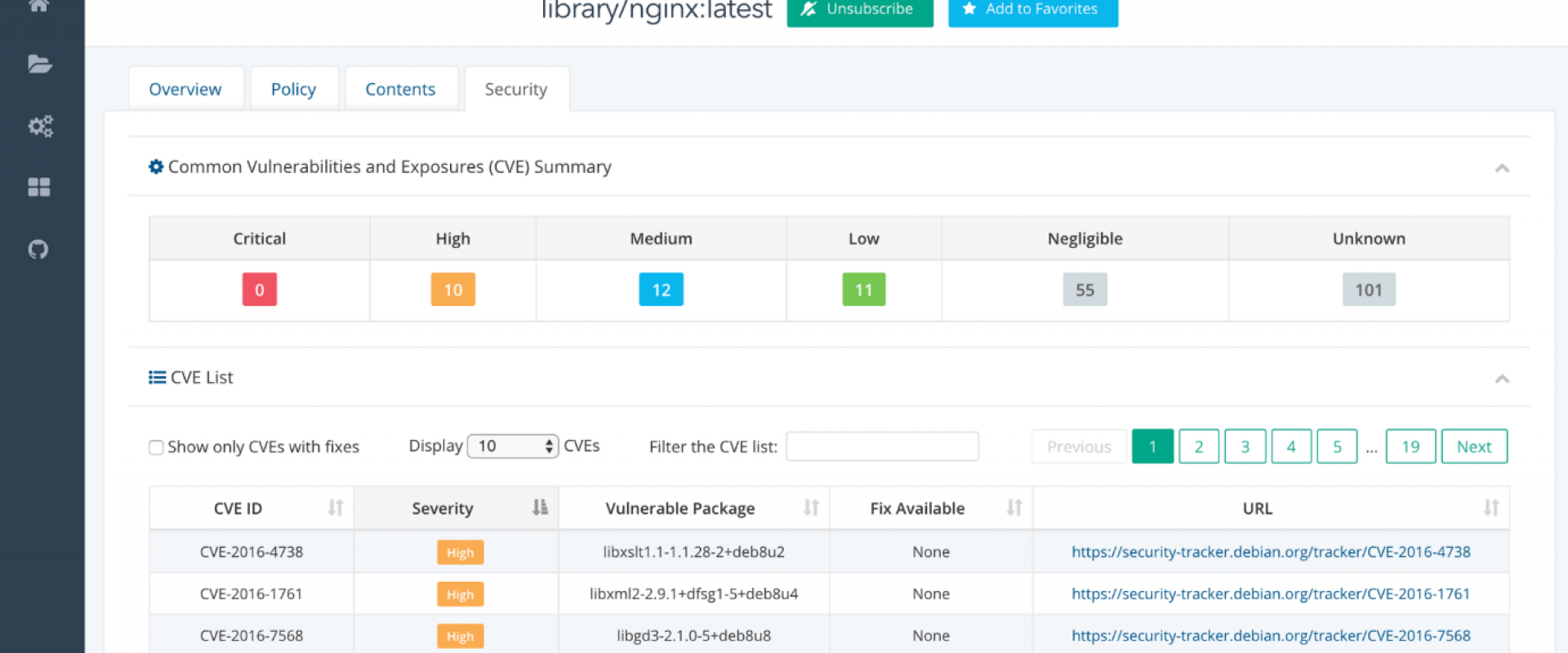Click the Previous page button

click(x=1079, y=446)
